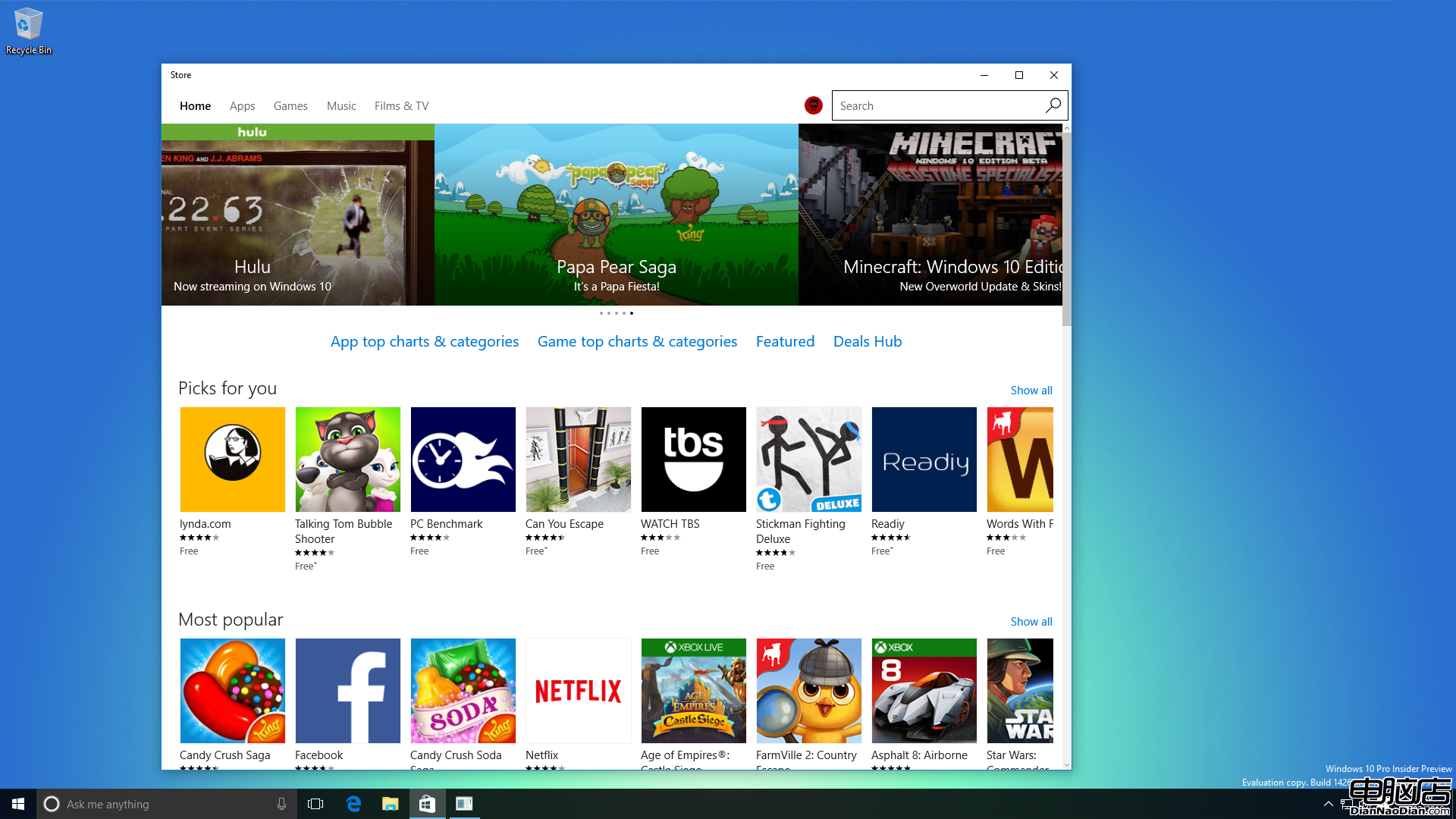This screenshot has width=1456, height=819.
Task: Open the Deals Hub link
Action: pos(868,342)
